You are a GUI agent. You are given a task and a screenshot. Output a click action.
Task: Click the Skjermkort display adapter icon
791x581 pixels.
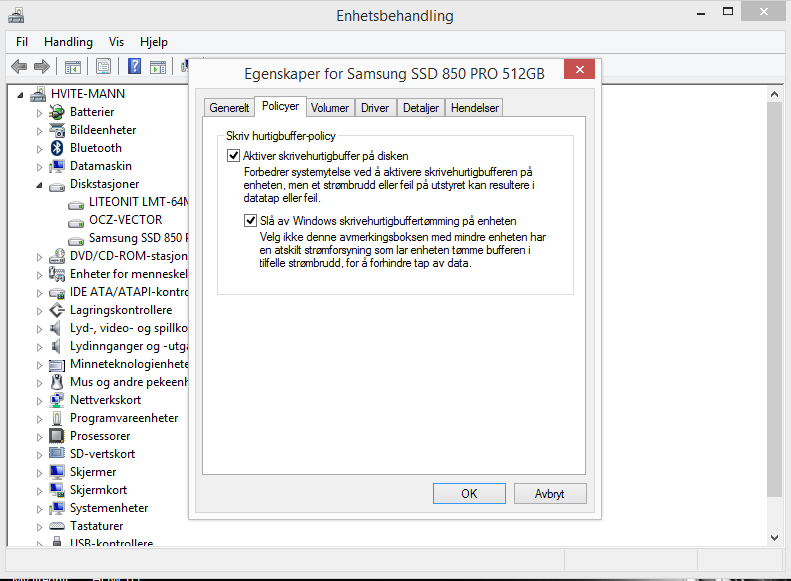click(x=57, y=490)
